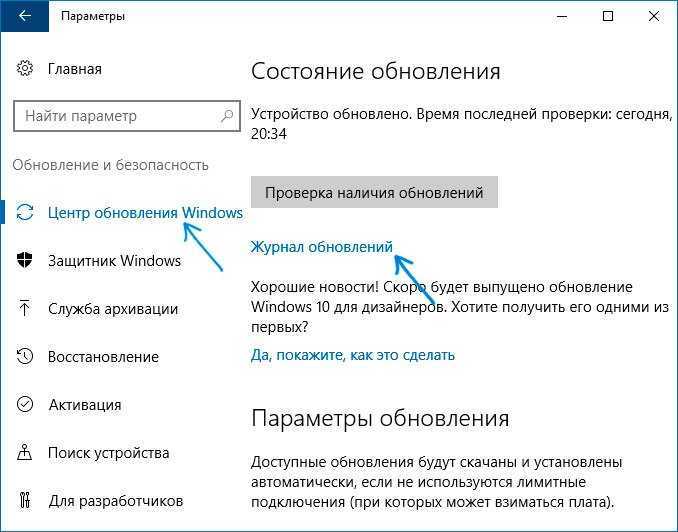Click the history clock icon for Восстановление
The image size is (678, 532).
[x=25, y=356]
